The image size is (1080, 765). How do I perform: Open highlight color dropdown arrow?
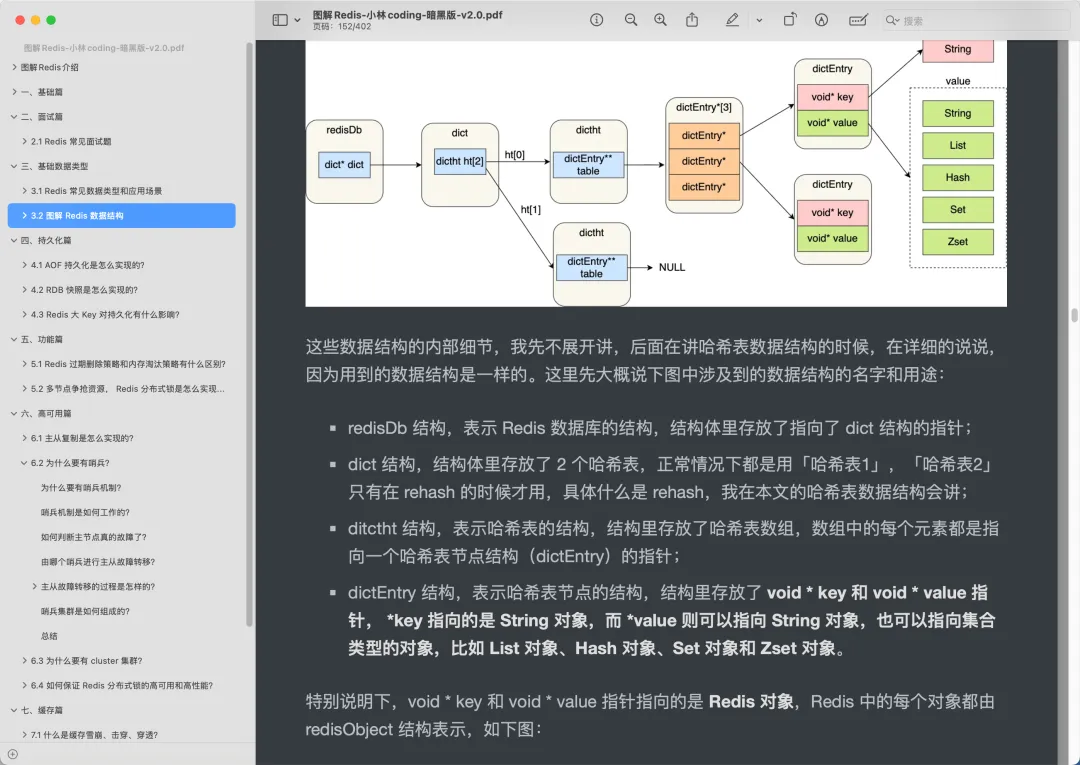[759, 20]
